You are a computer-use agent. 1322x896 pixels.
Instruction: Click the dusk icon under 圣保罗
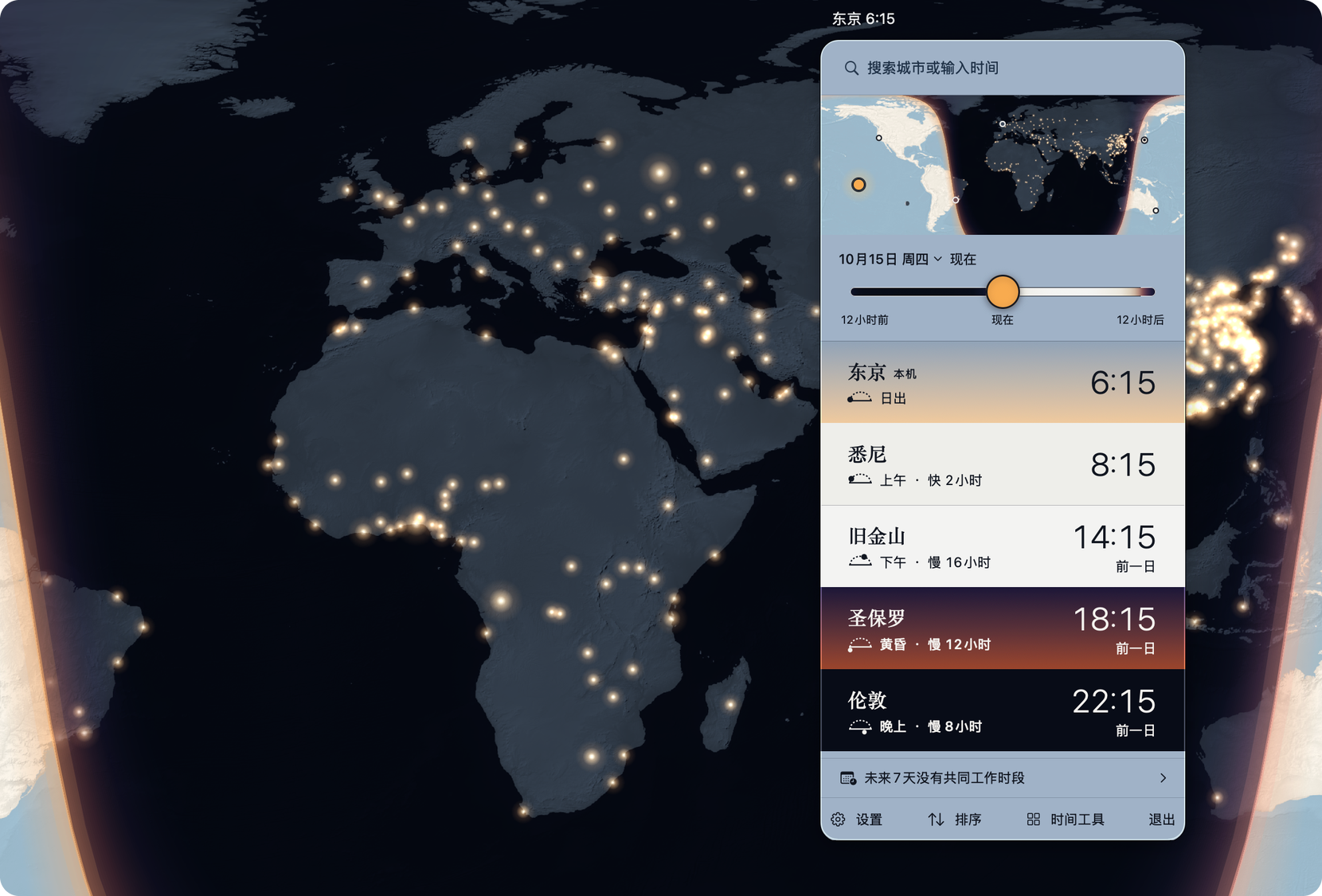coord(859,644)
